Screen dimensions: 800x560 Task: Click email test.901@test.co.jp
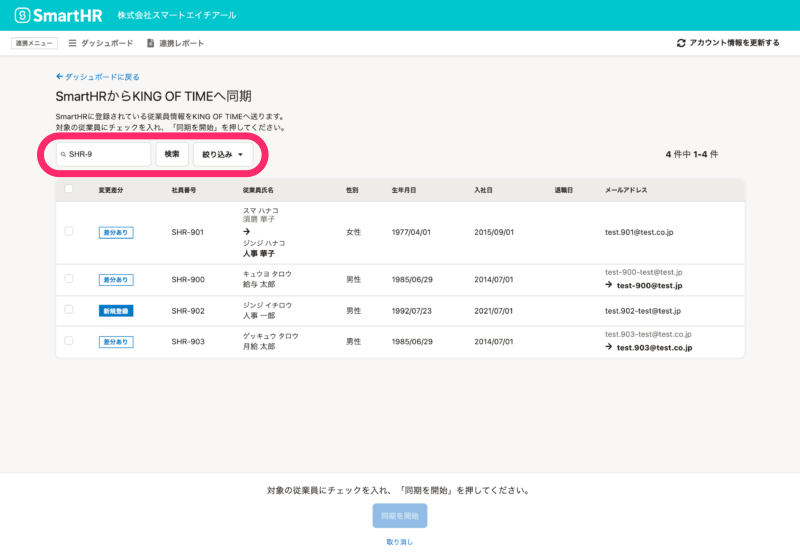tap(639, 233)
